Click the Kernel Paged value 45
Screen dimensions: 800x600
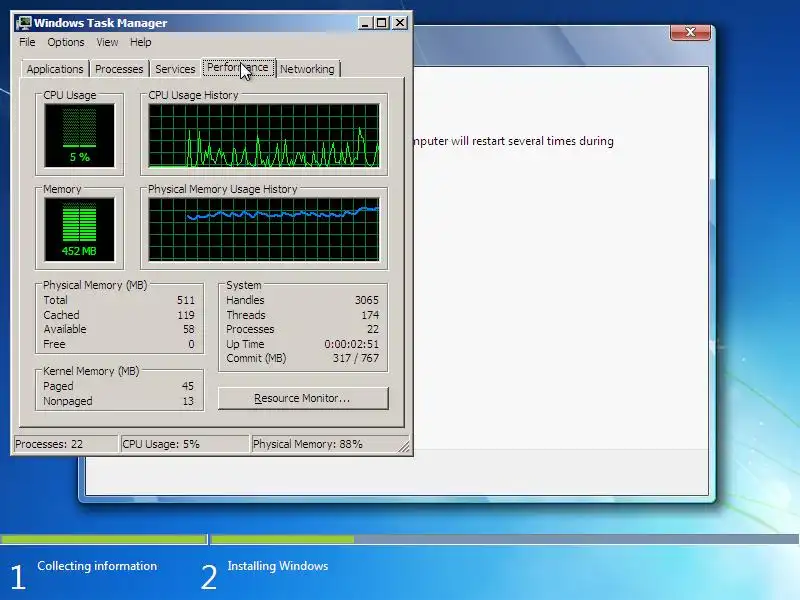click(188, 386)
